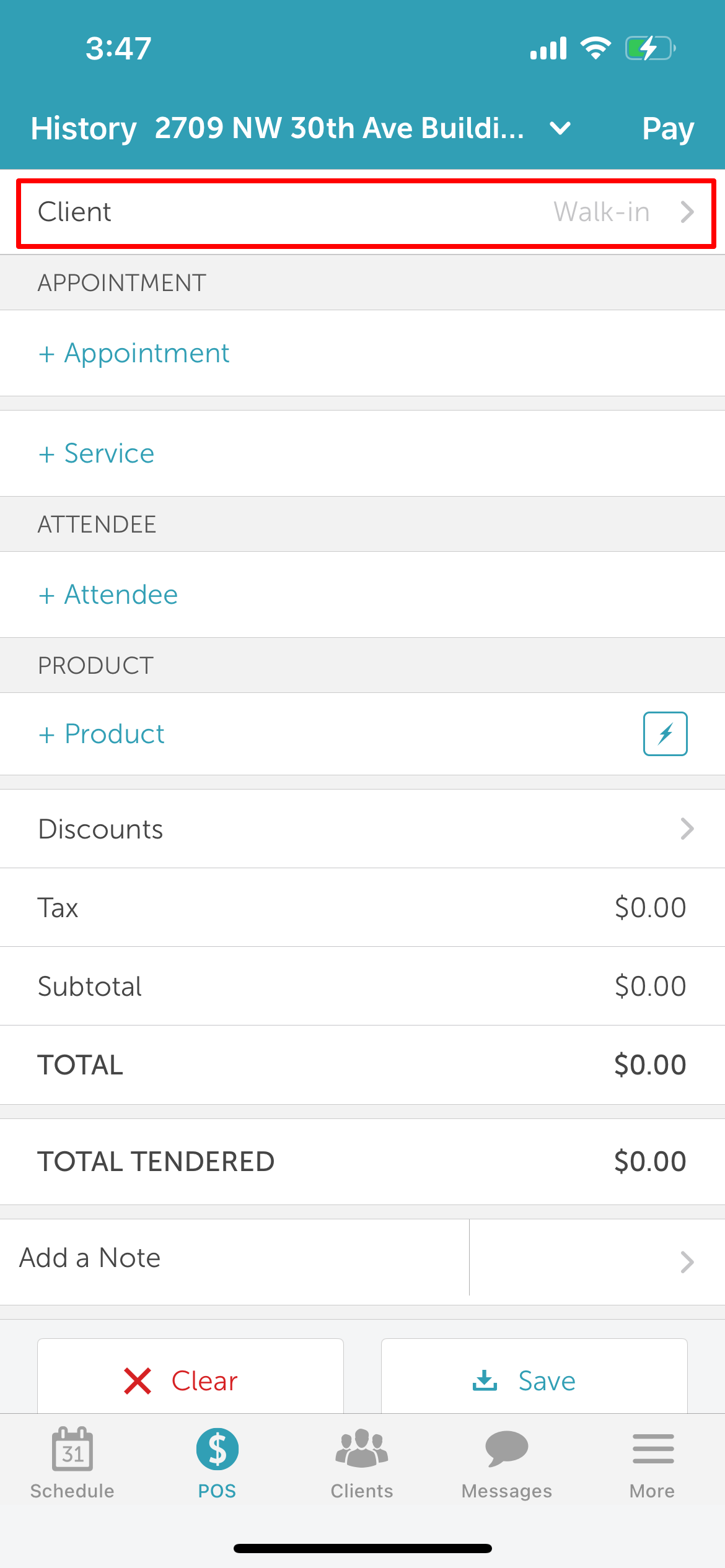Open the Client Walk-in row chevron
Screen dimensions: 725x1568
point(687,212)
